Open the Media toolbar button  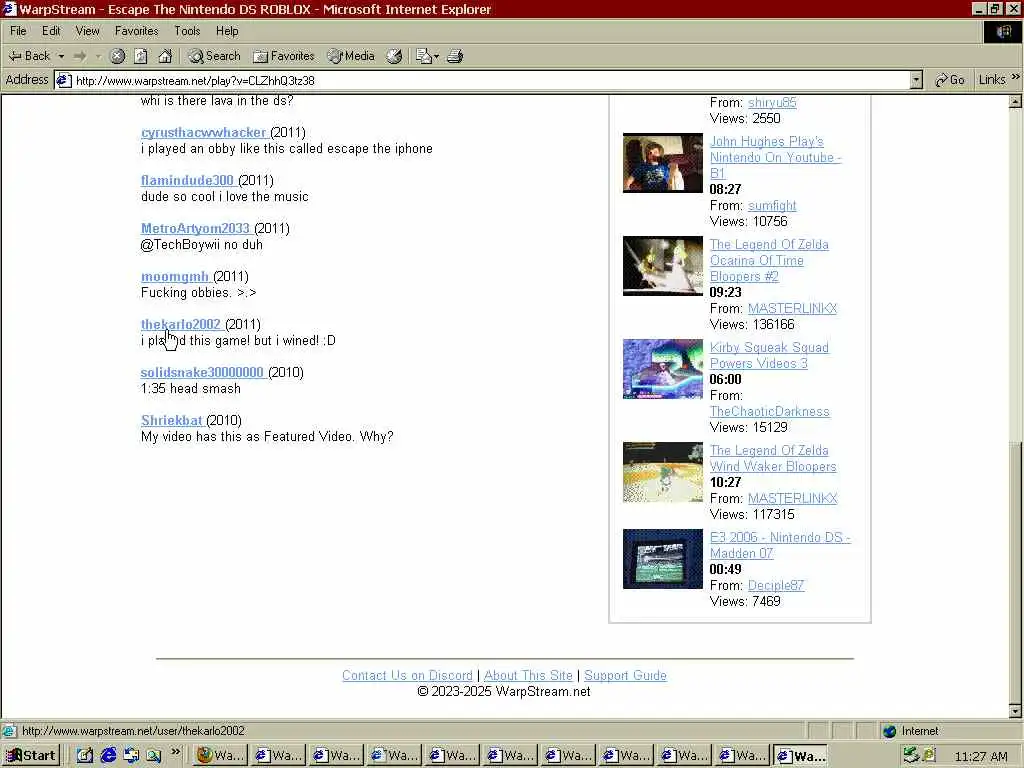click(351, 56)
